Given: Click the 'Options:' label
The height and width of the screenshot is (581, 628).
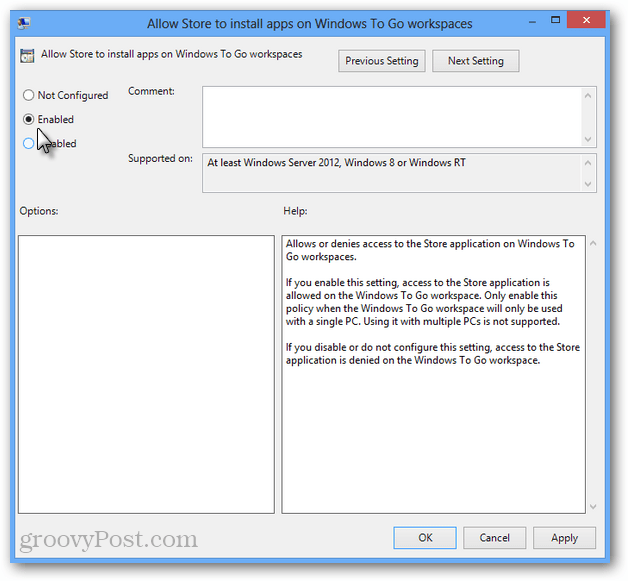Looking at the screenshot, I should pos(39,211).
